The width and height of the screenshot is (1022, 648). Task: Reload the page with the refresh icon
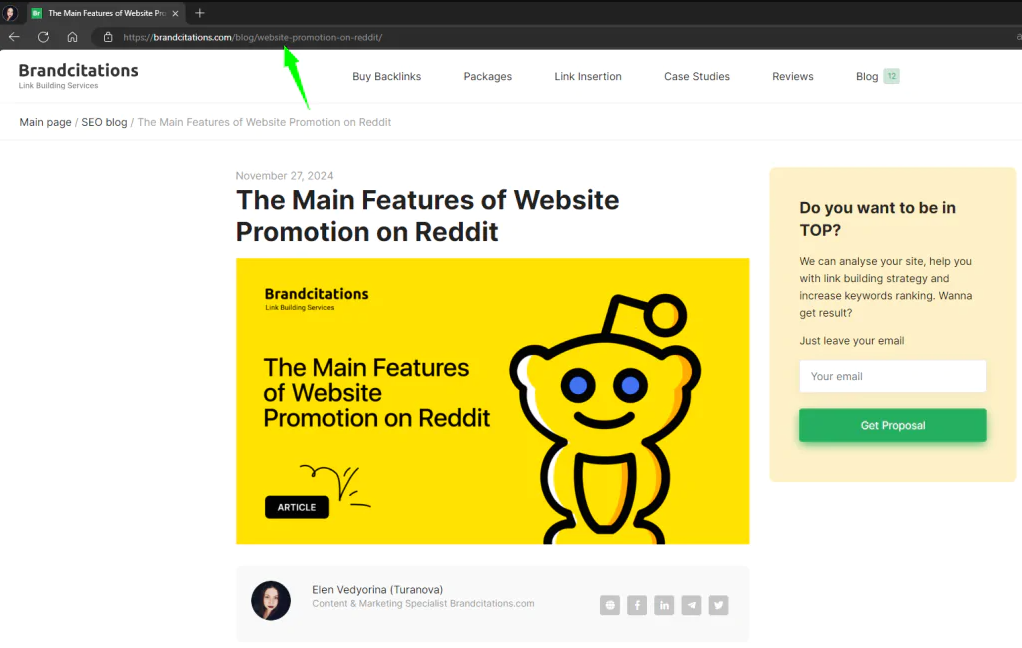(x=43, y=37)
